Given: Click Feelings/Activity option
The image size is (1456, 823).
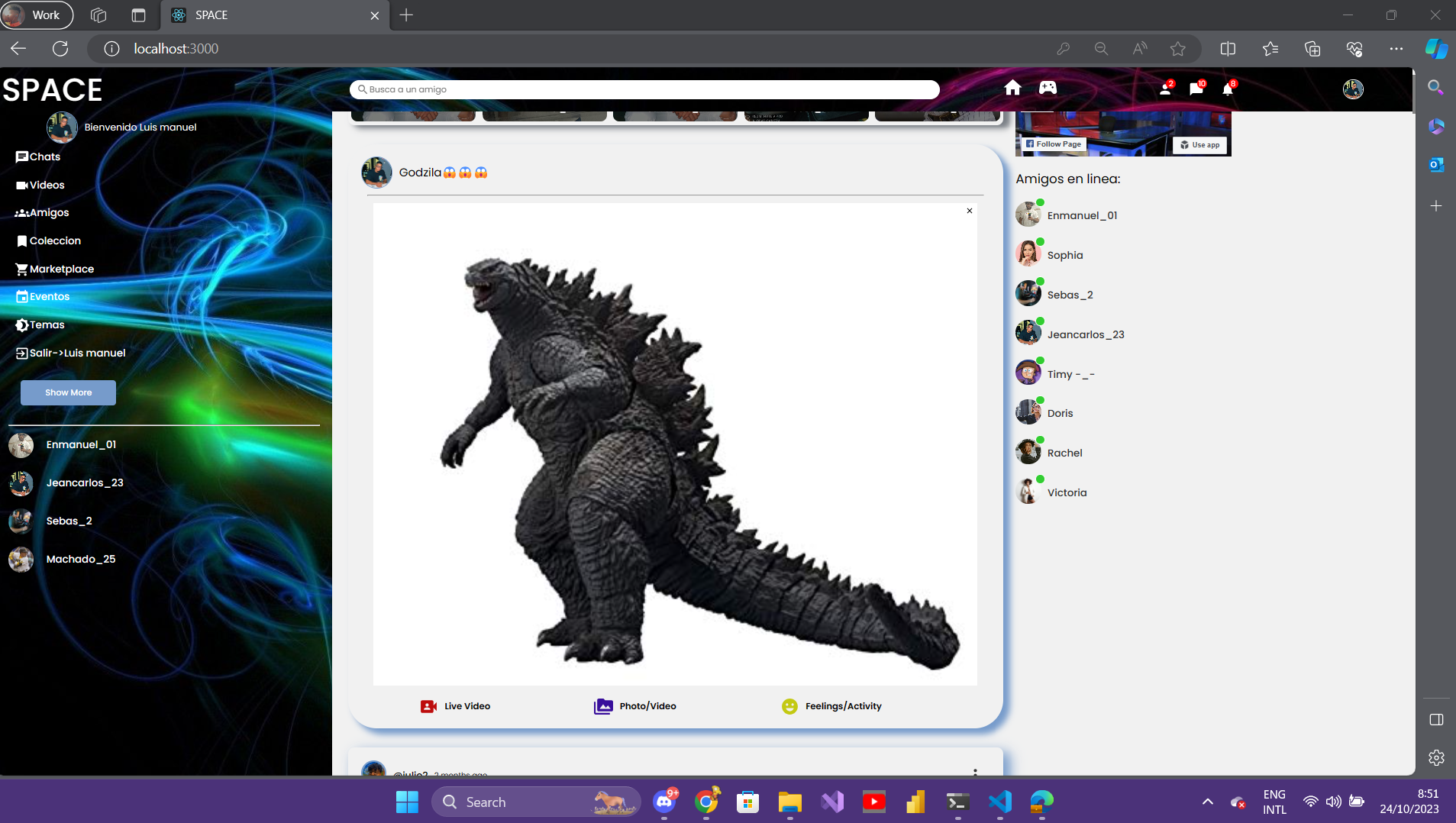Looking at the screenshot, I should [831, 706].
